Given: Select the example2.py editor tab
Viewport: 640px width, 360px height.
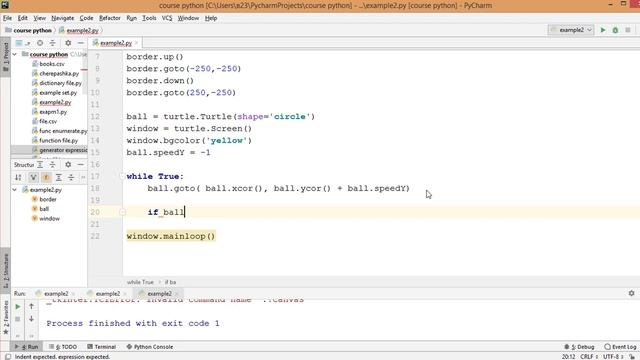Looking at the screenshot, I should [x=116, y=43].
